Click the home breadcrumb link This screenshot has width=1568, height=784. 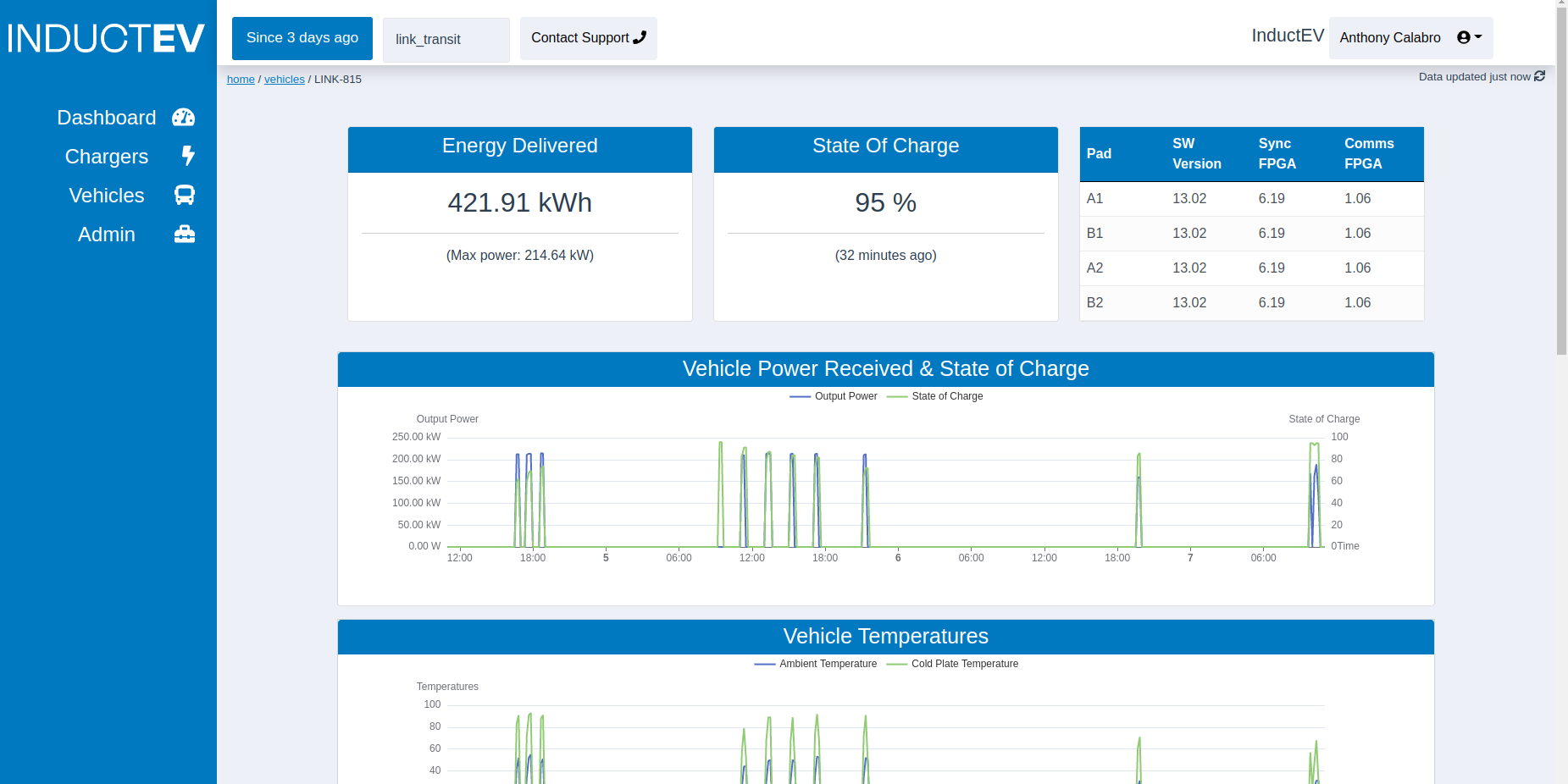click(x=241, y=79)
